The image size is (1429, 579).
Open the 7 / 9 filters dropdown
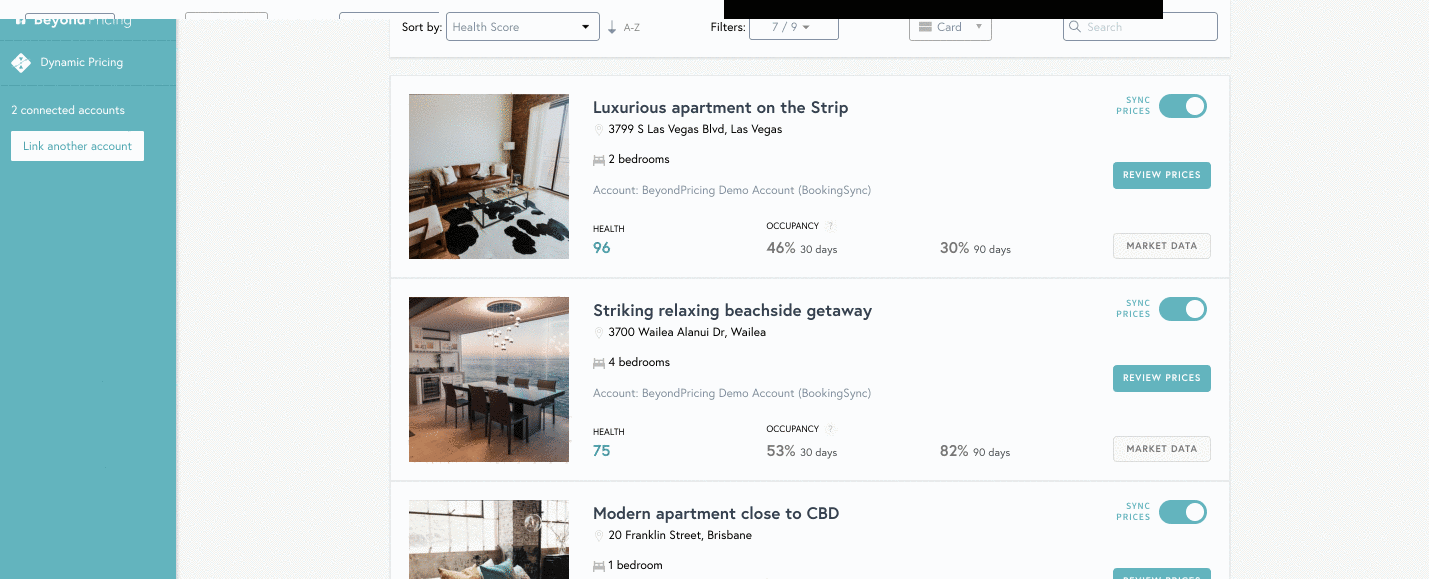pyautogui.click(x=794, y=27)
